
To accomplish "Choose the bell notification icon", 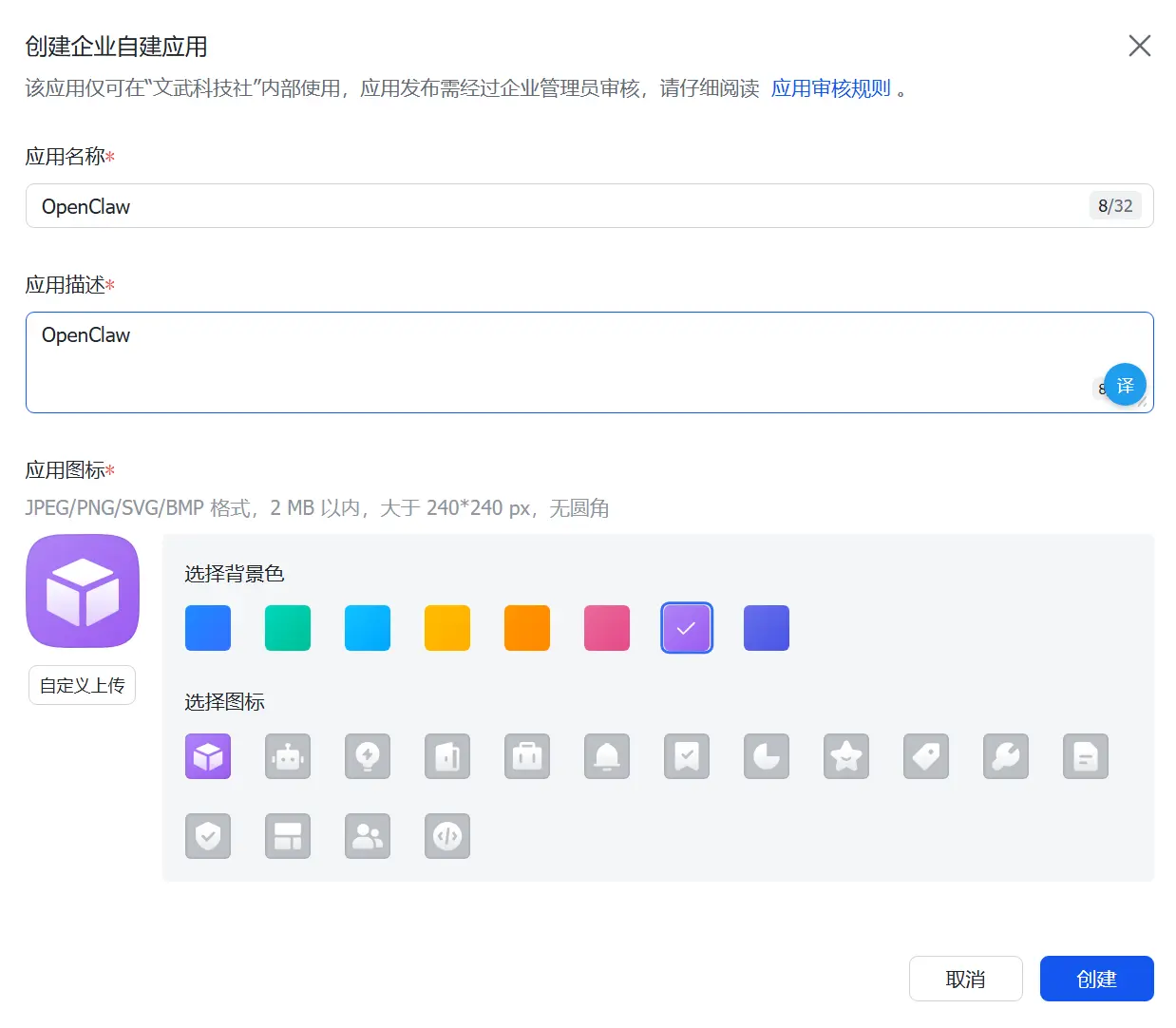I will (607, 756).
